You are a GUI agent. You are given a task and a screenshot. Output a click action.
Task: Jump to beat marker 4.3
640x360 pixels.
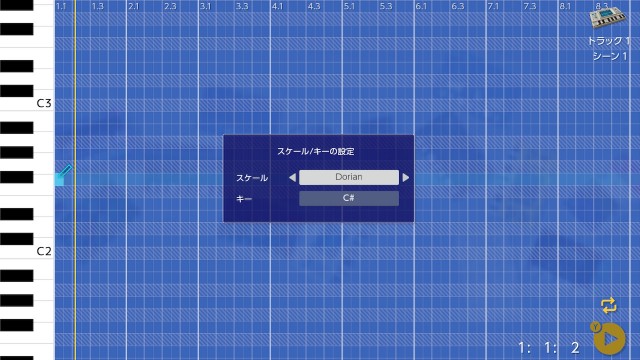point(314,6)
